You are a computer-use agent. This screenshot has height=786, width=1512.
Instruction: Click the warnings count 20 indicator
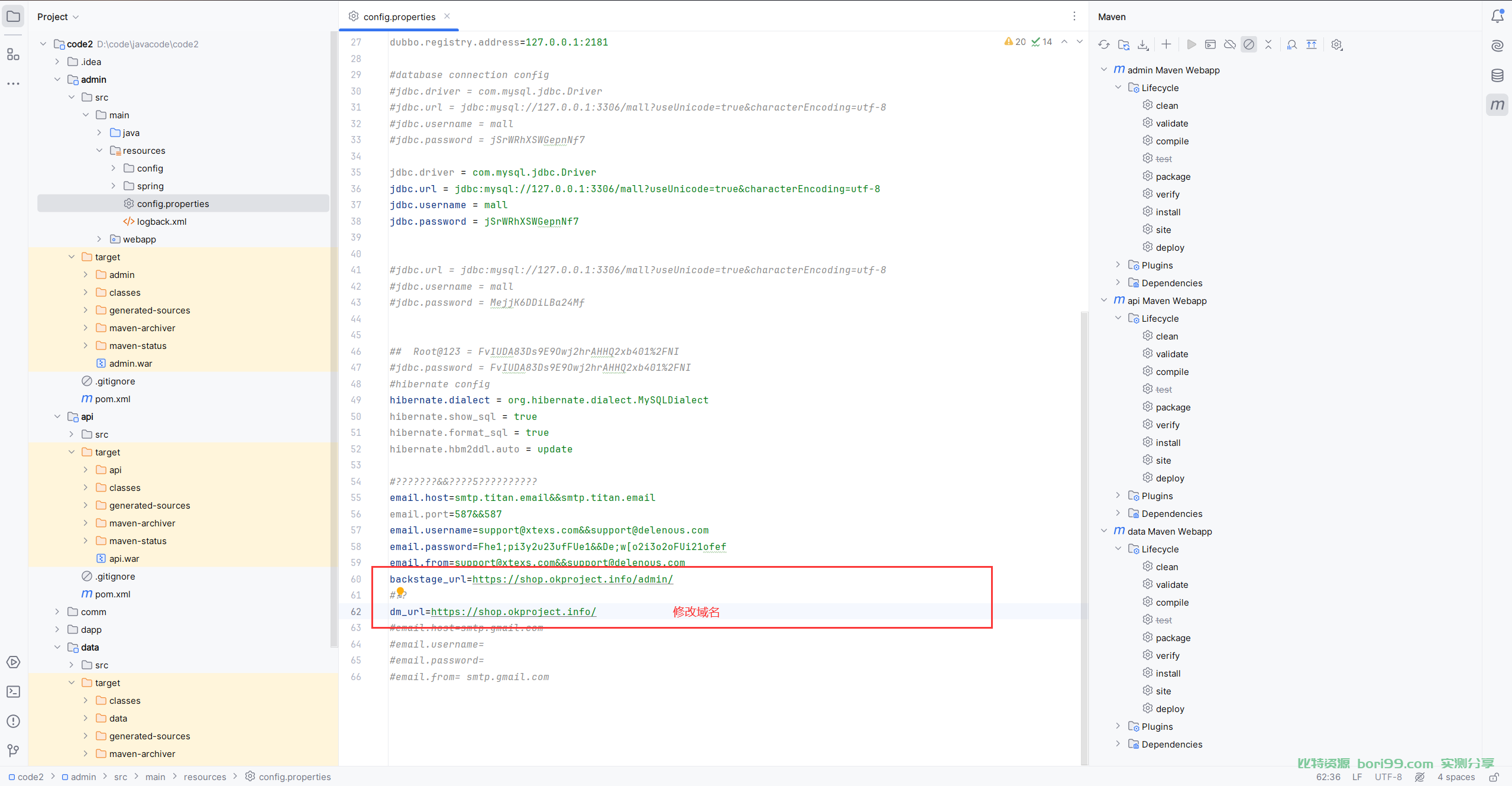click(1015, 41)
